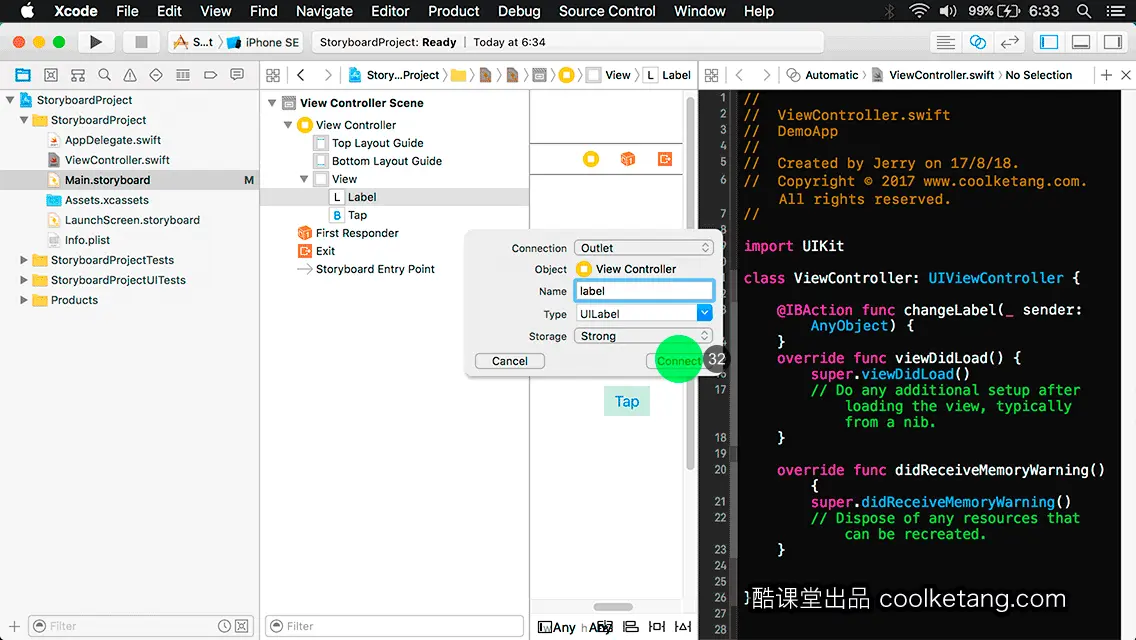Collapse the StoryboardProject root project
The height and width of the screenshot is (640, 1136).
pos(10,100)
